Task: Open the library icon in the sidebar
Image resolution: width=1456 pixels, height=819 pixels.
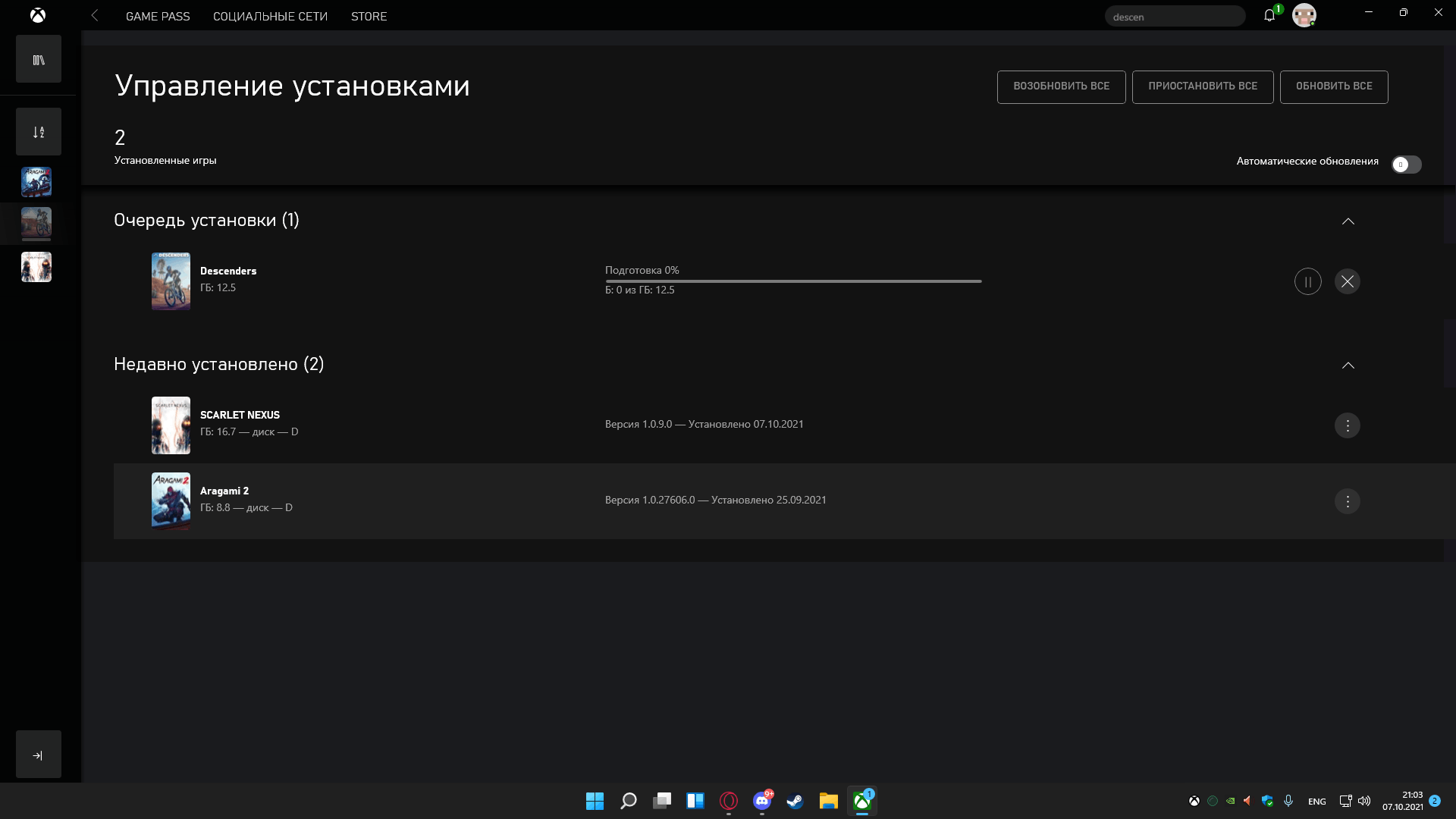Action: coord(39,59)
